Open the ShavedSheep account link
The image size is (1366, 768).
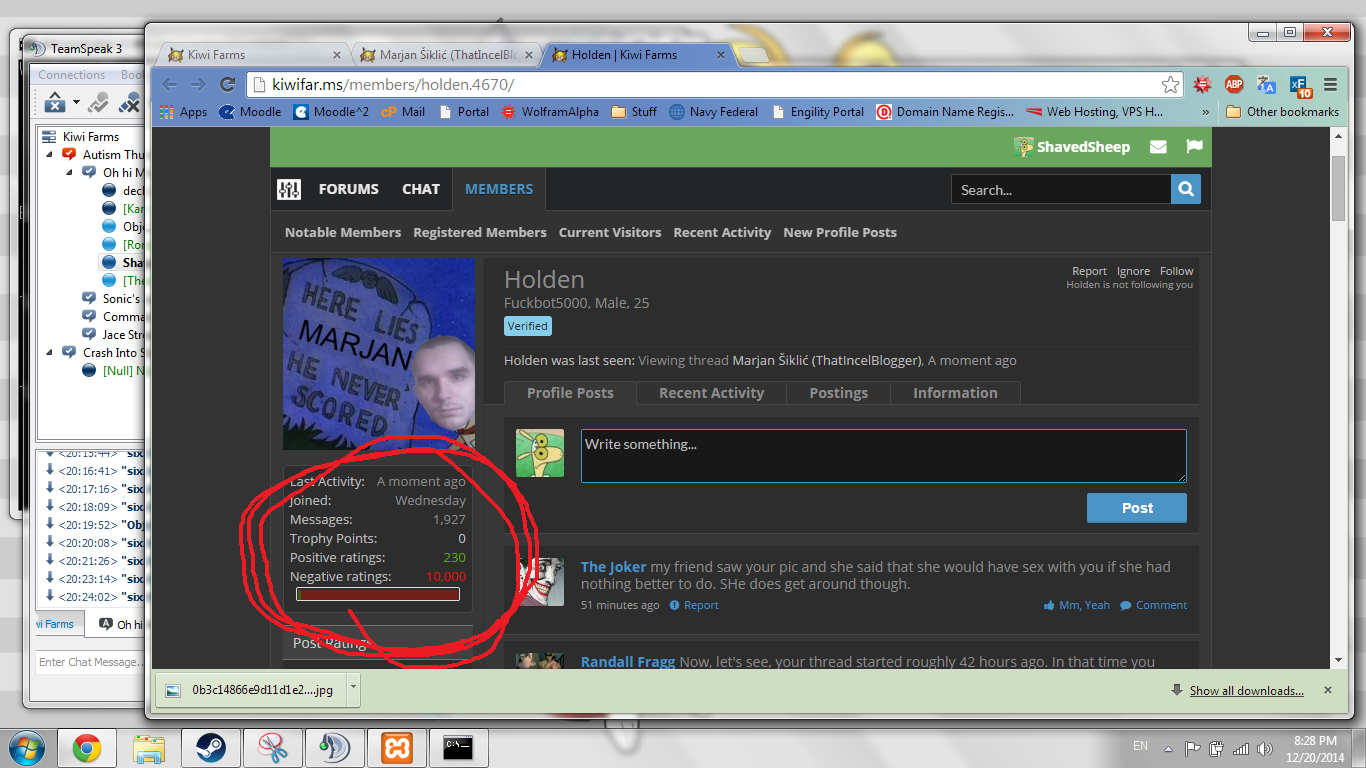[1072, 147]
